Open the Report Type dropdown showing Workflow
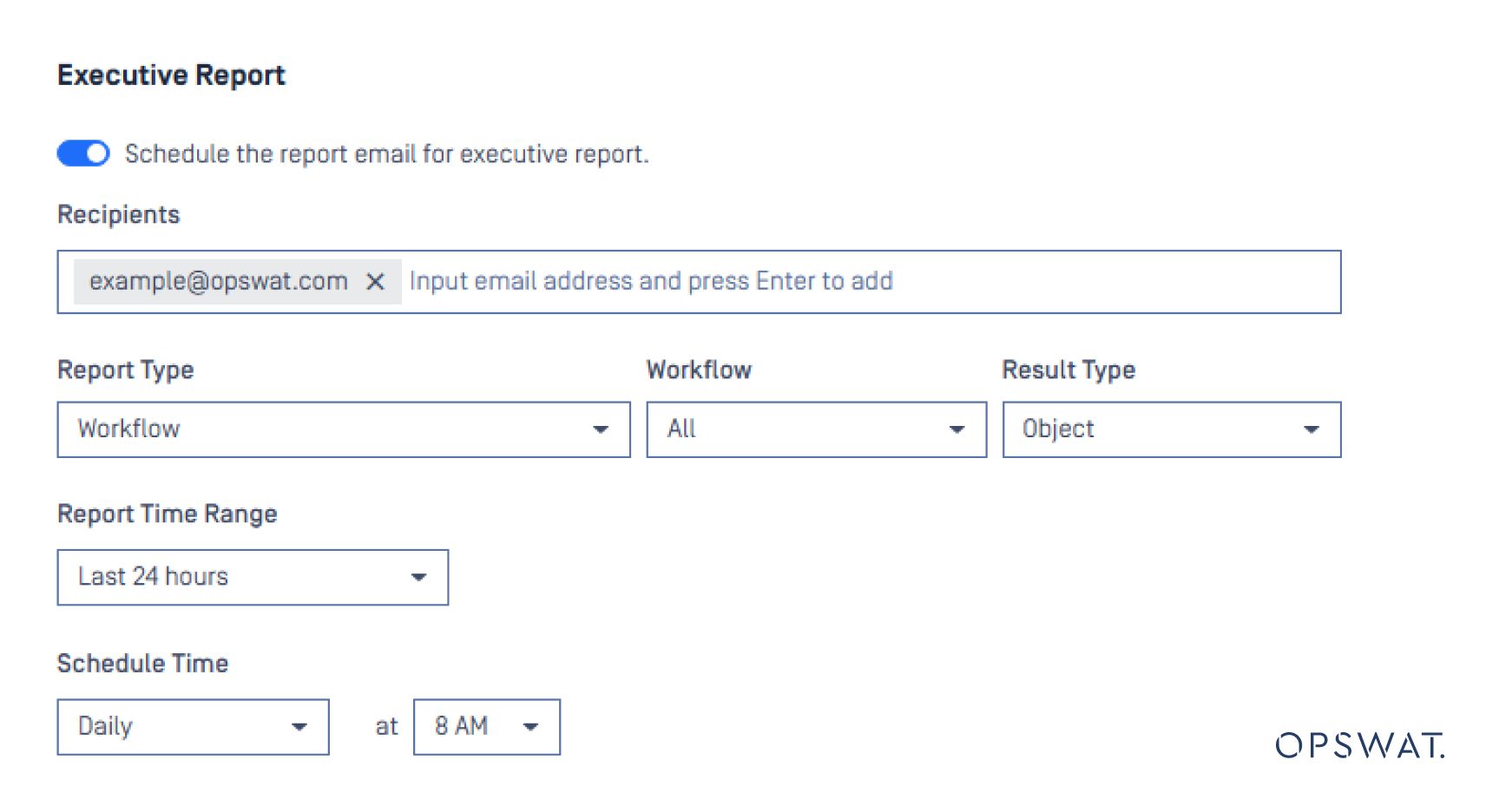 coord(330,429)
